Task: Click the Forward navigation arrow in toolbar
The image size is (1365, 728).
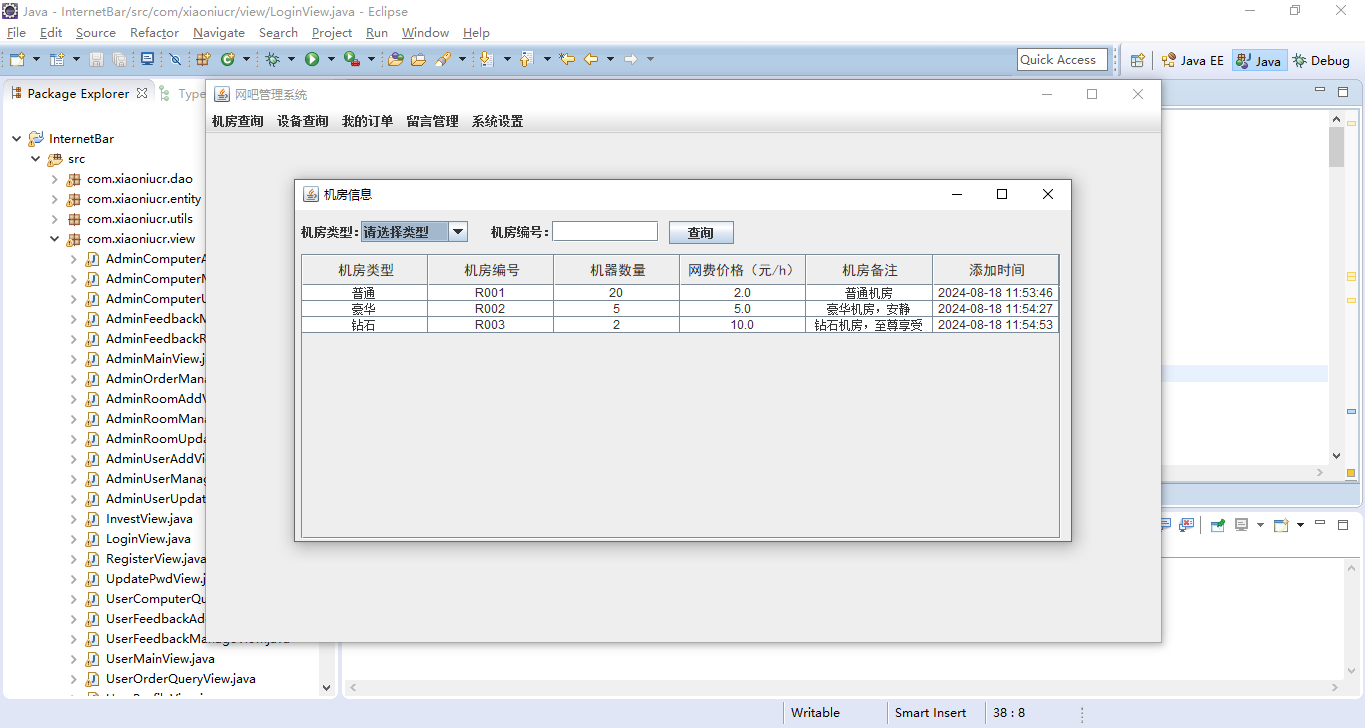Action: (x=631, y=60)
